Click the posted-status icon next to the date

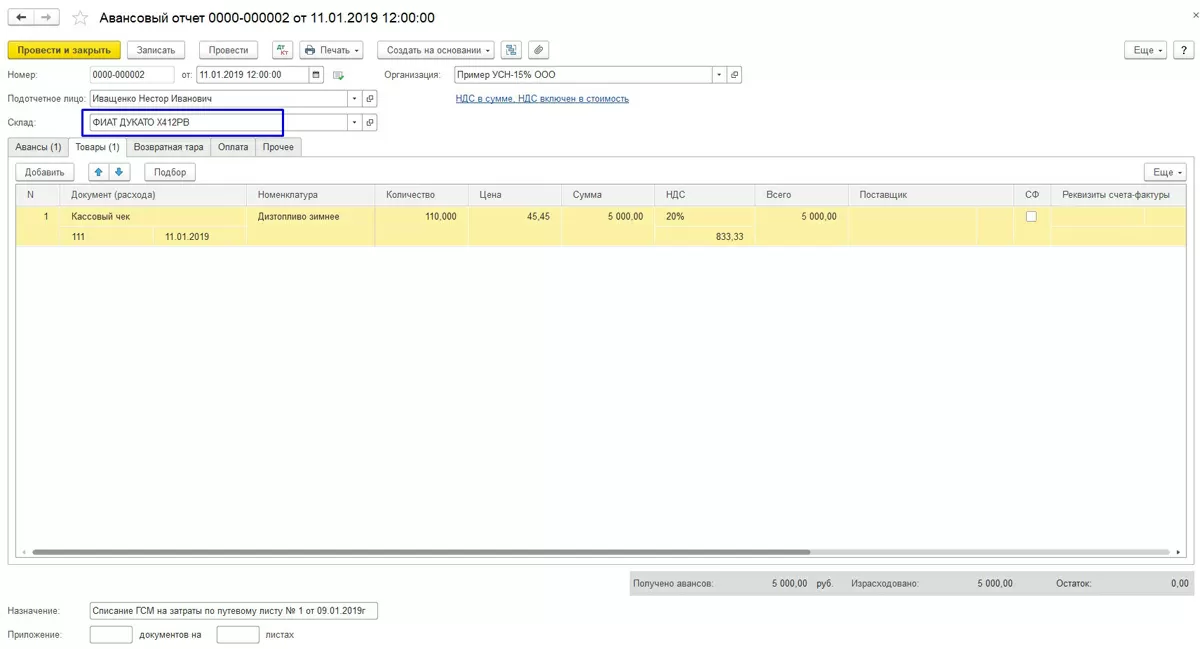point(338,75)
